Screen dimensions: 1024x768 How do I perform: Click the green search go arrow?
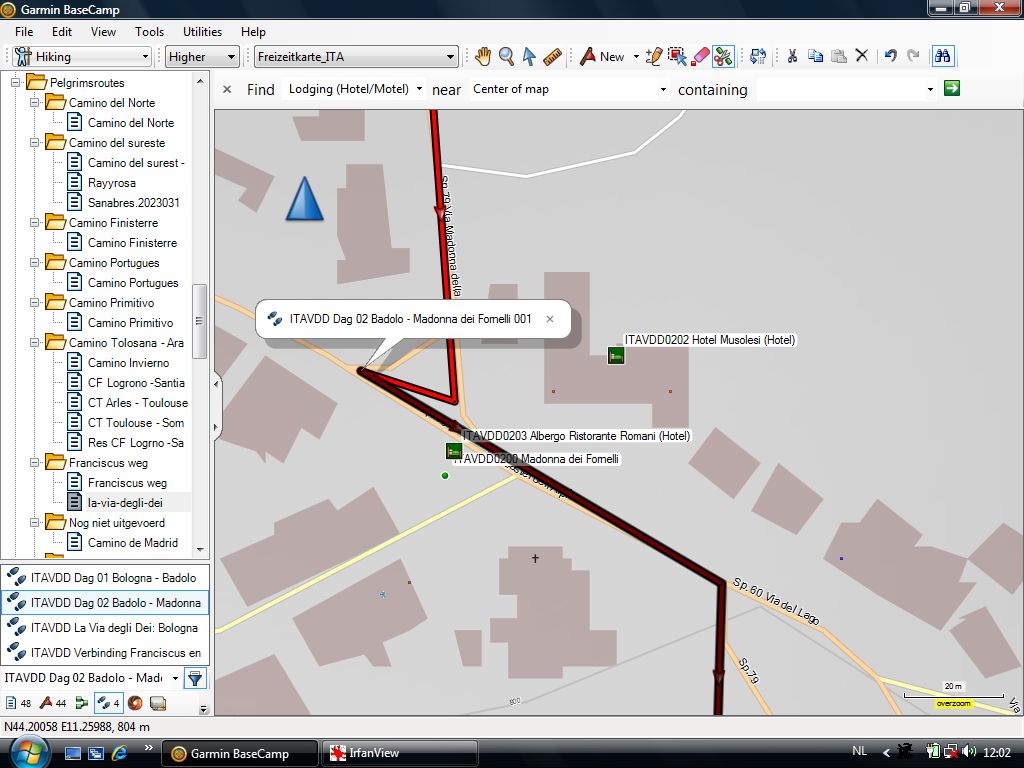click(952, 88)
